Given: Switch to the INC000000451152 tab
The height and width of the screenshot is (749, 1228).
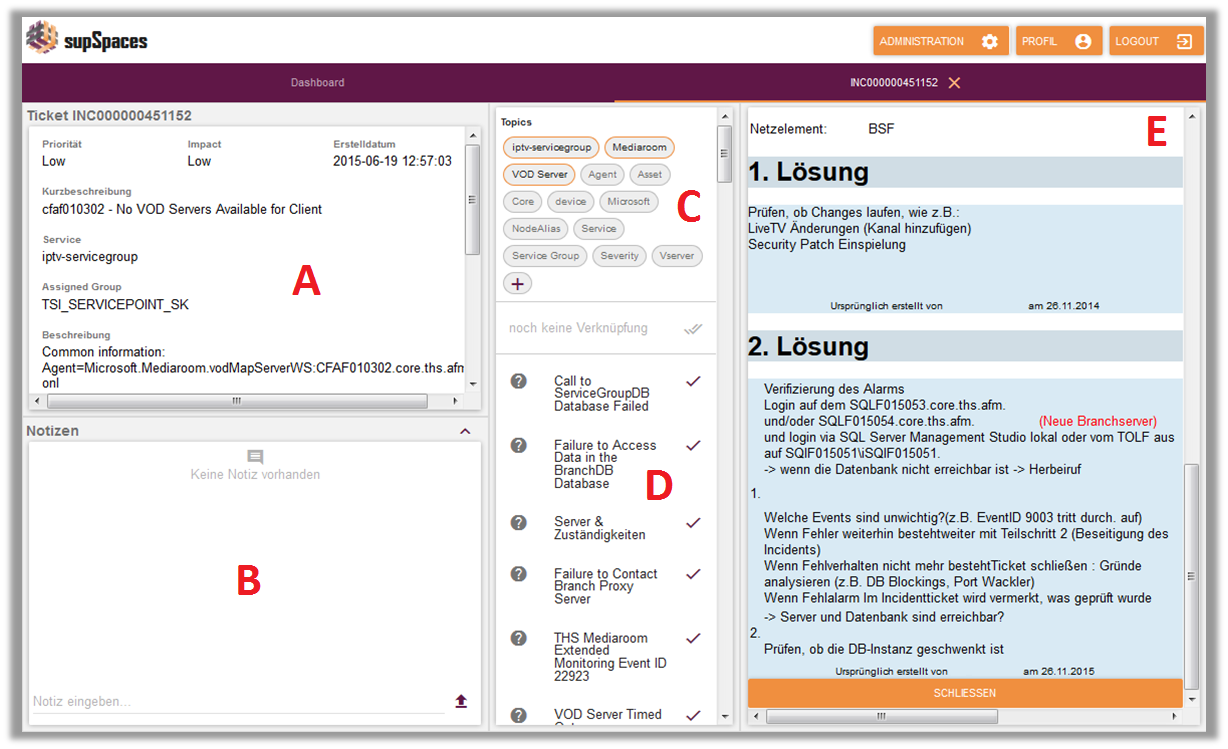Looking at the screenshot, I should point(894,83).
